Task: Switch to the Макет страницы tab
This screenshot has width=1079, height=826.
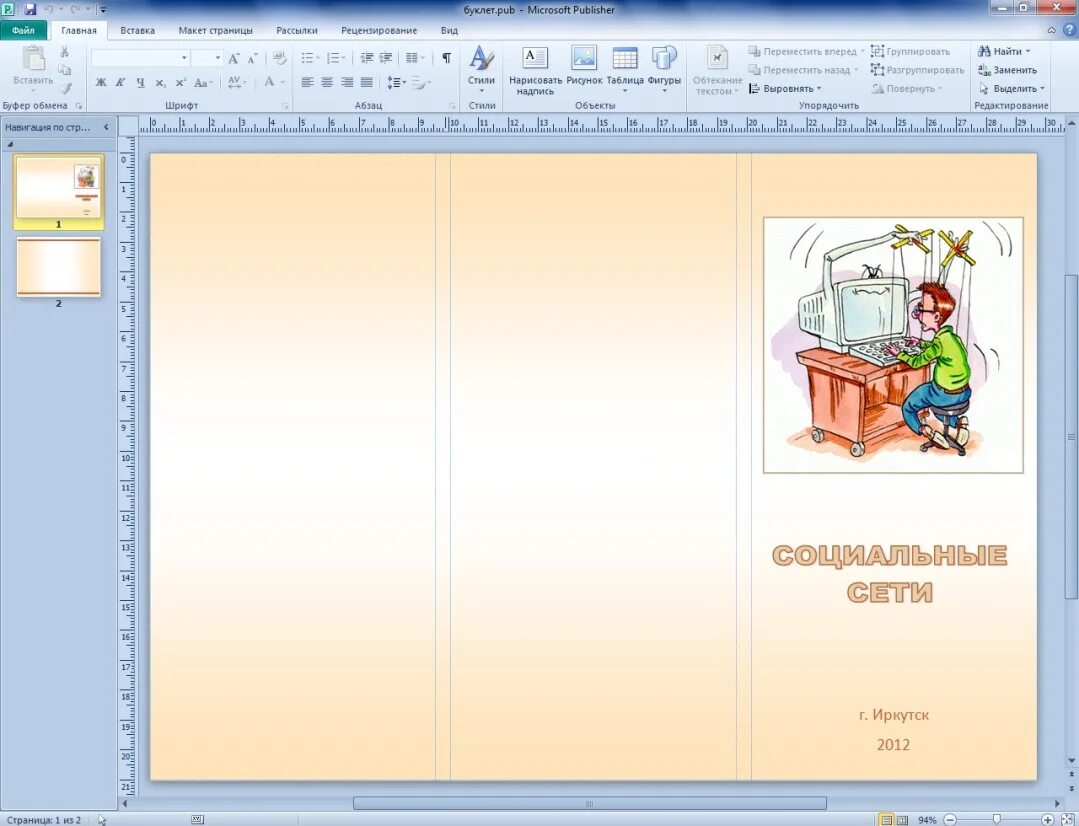Action: point(215,30)
